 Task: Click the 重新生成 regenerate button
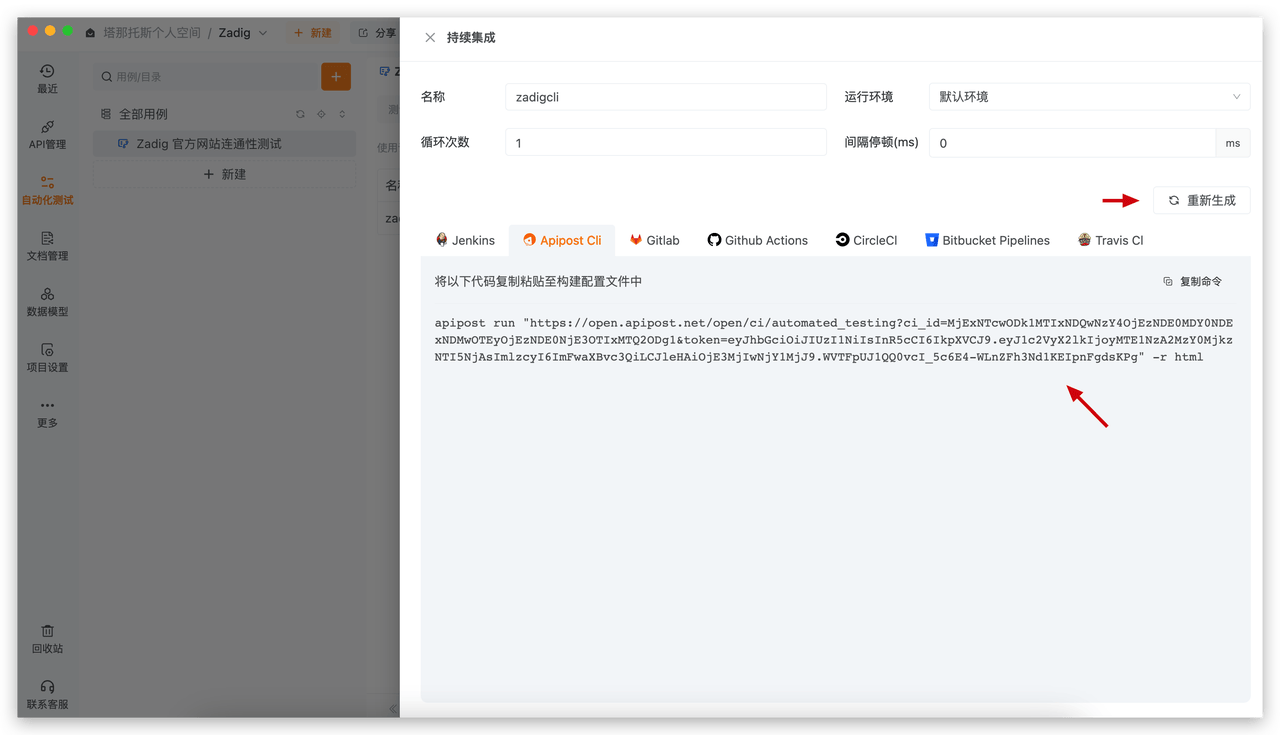tap(1201, 200)
